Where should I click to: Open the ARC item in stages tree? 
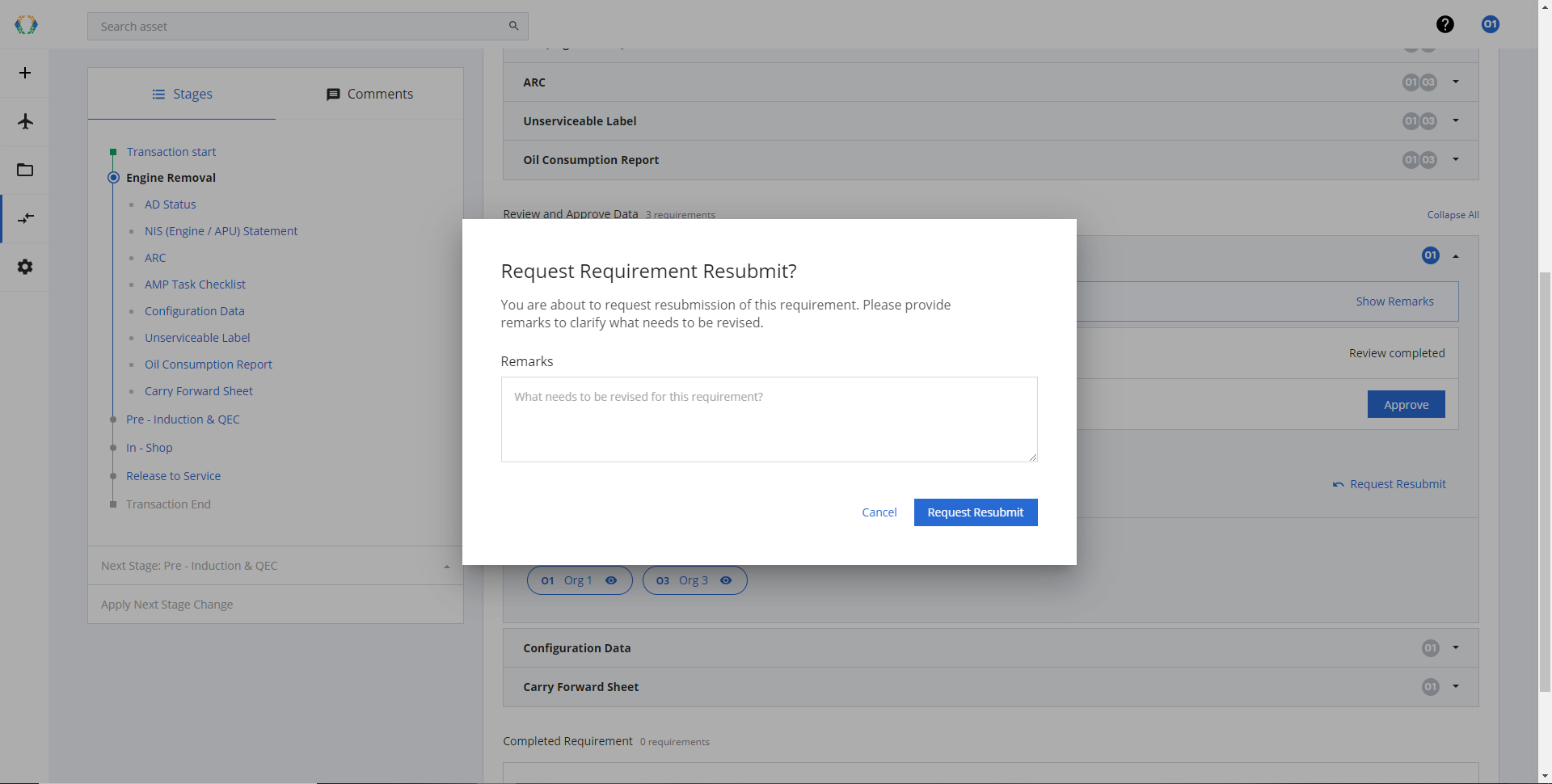coord(155,258)
